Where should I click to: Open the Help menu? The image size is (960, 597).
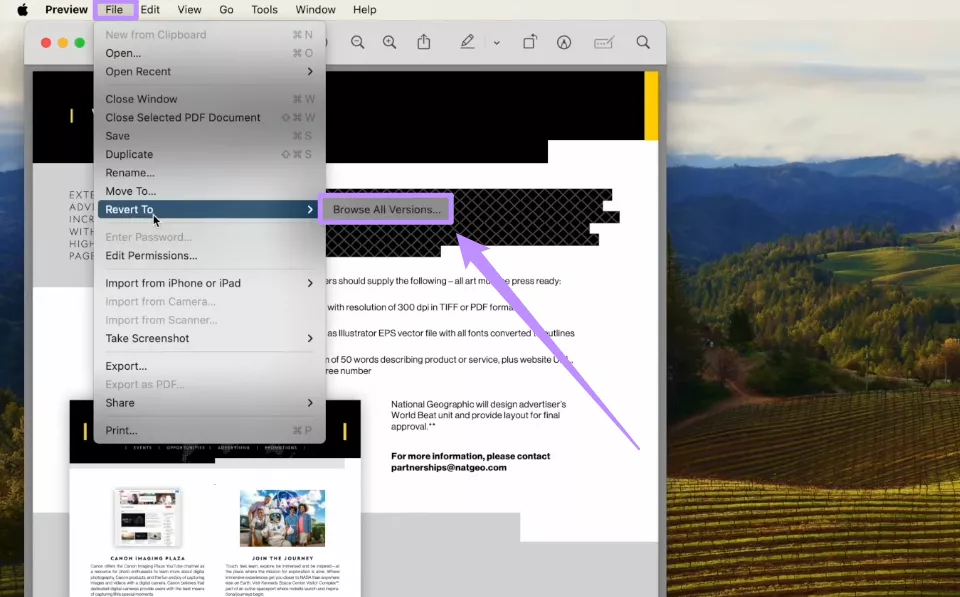click(364, 10)
